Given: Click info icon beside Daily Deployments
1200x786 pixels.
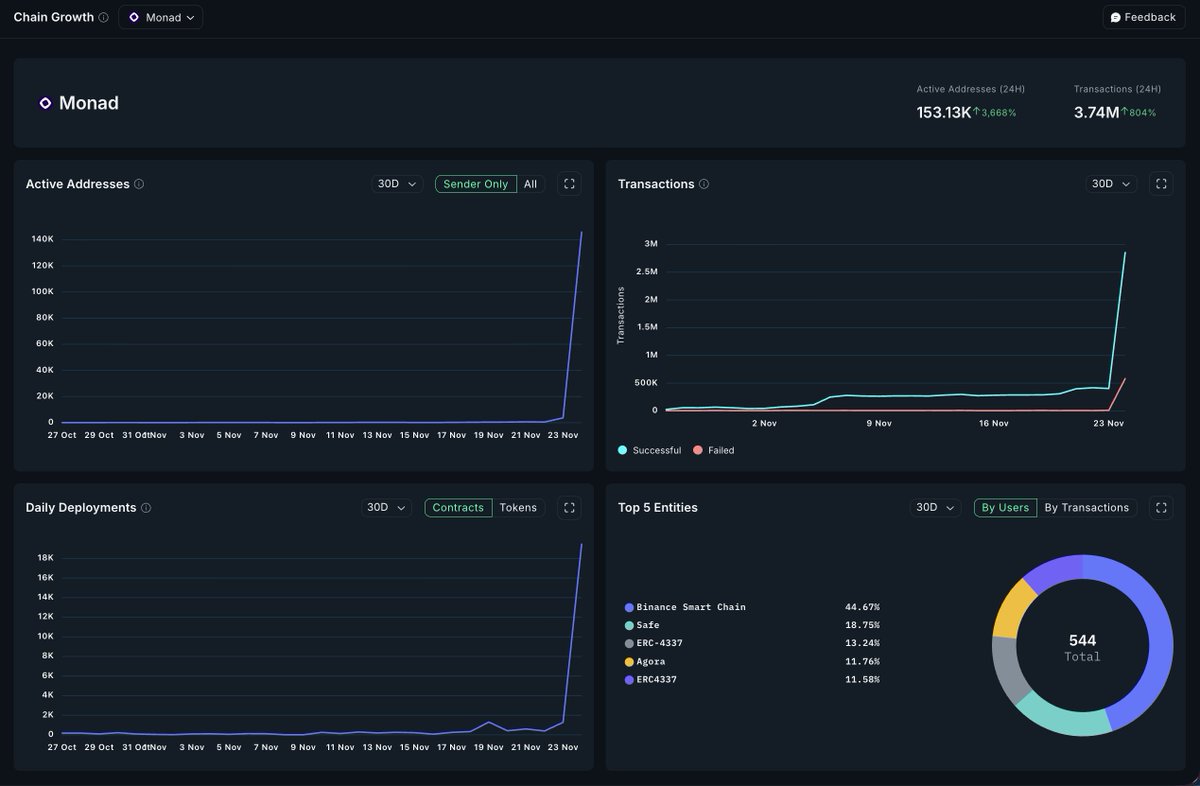Looking at the screenshot, I should point(146,508).
